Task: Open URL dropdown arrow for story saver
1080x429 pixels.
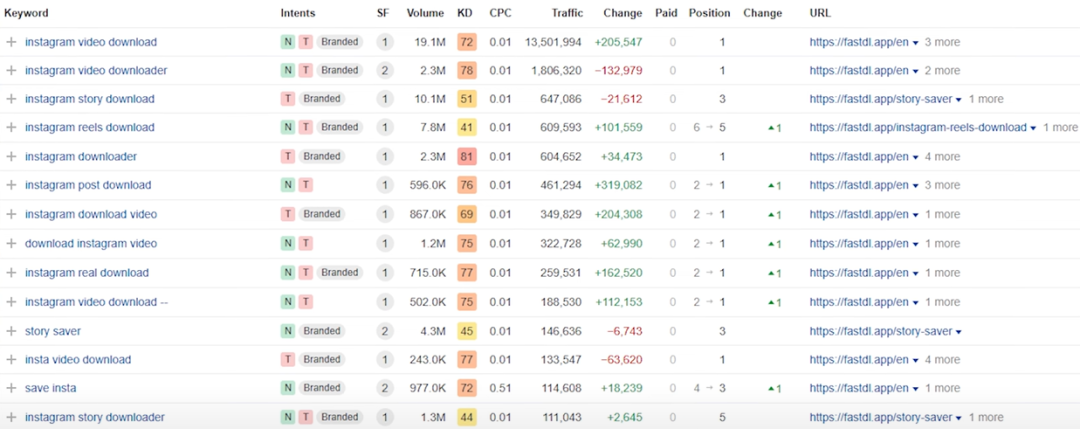Action: 958,332
